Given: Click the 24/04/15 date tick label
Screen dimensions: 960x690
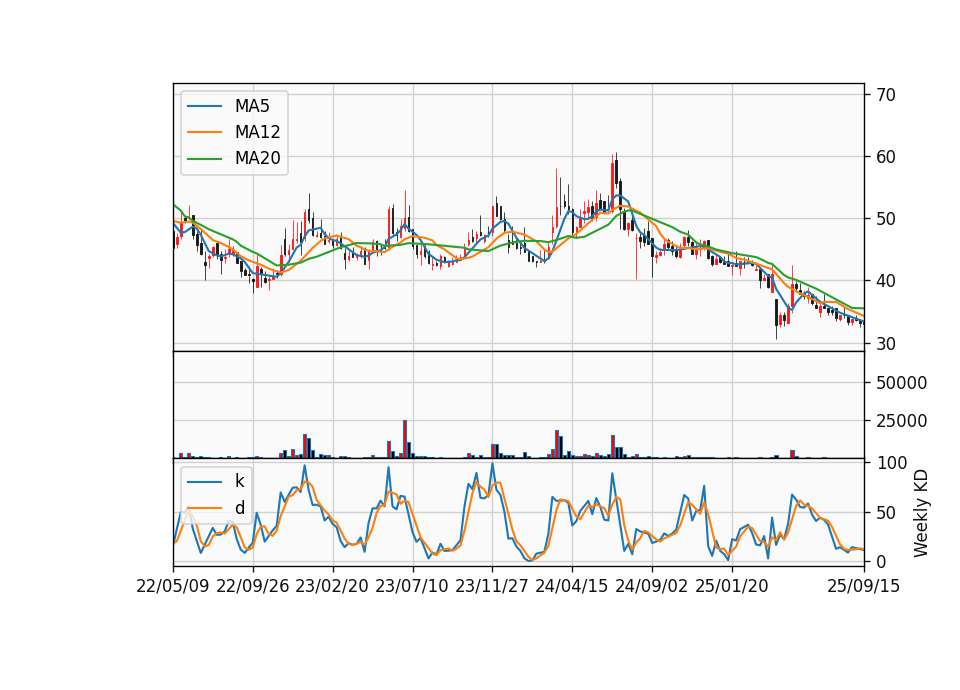Looking at the screenshot, I should (x=572, y=586).
